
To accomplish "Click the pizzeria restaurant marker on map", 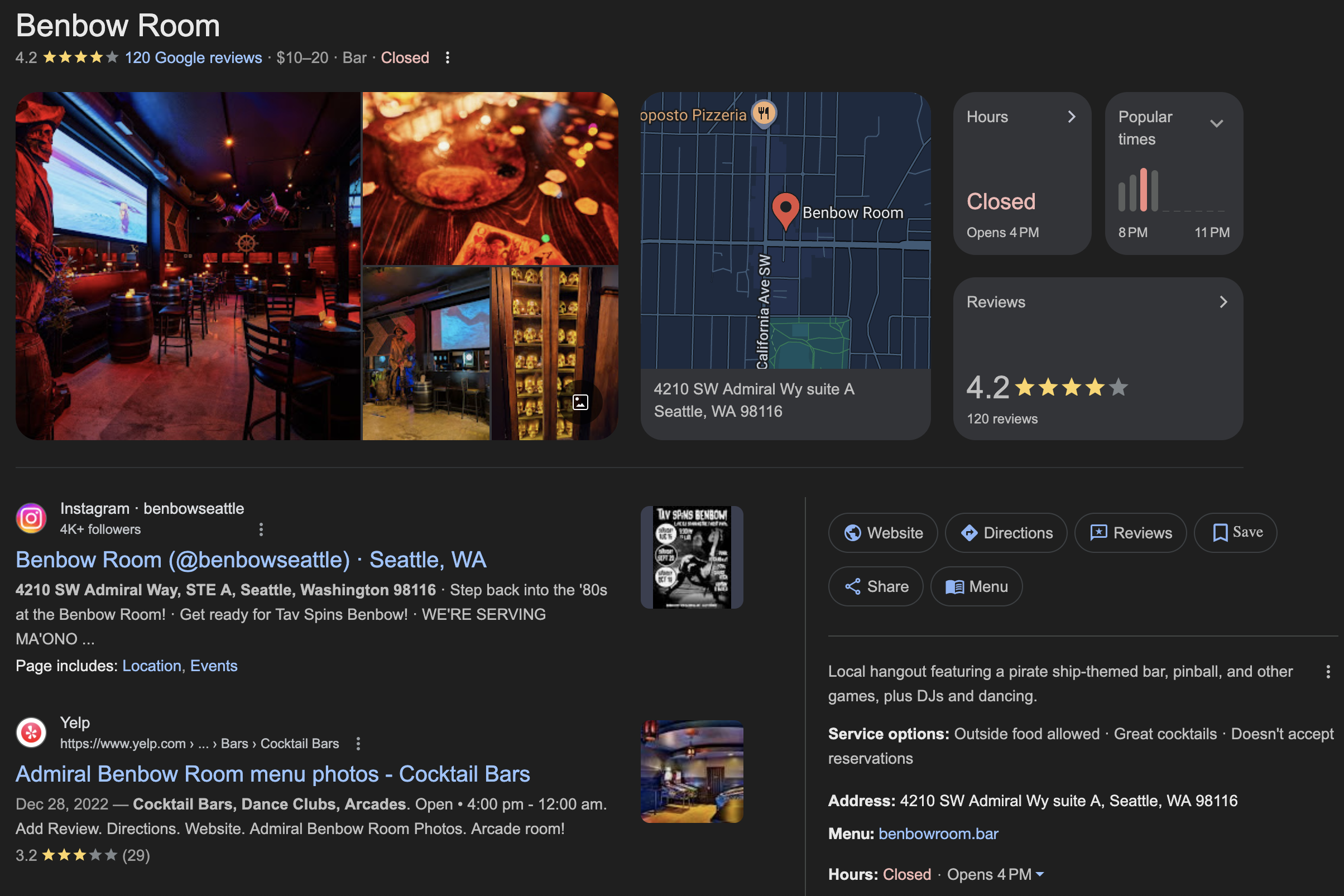I will click(763, 114).
